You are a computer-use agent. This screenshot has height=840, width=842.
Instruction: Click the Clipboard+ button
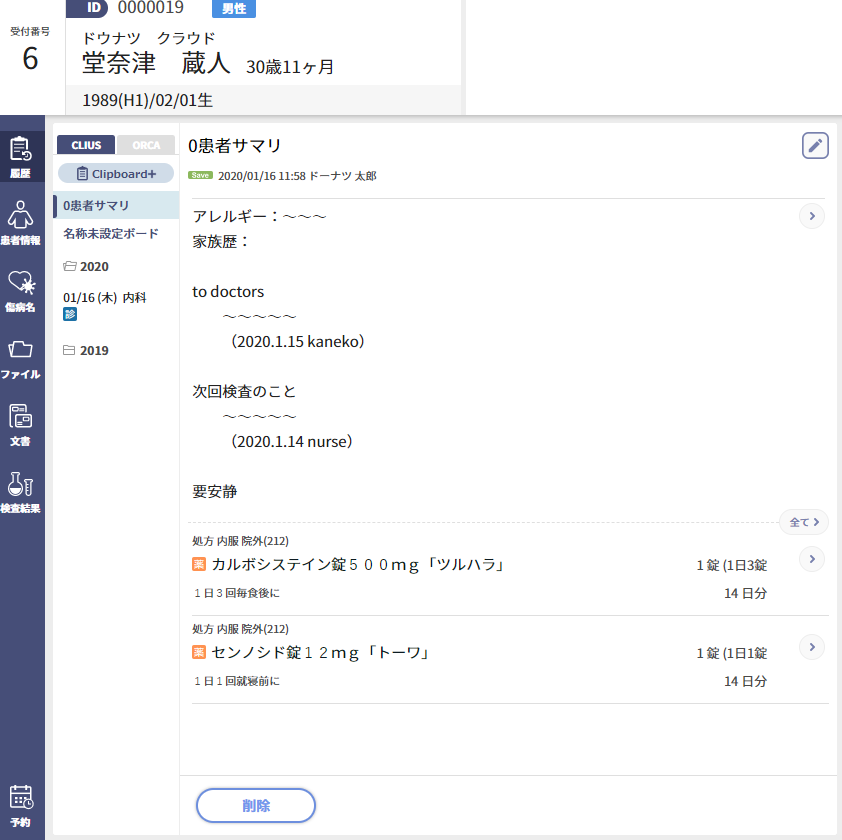click(x=116, y=173)
